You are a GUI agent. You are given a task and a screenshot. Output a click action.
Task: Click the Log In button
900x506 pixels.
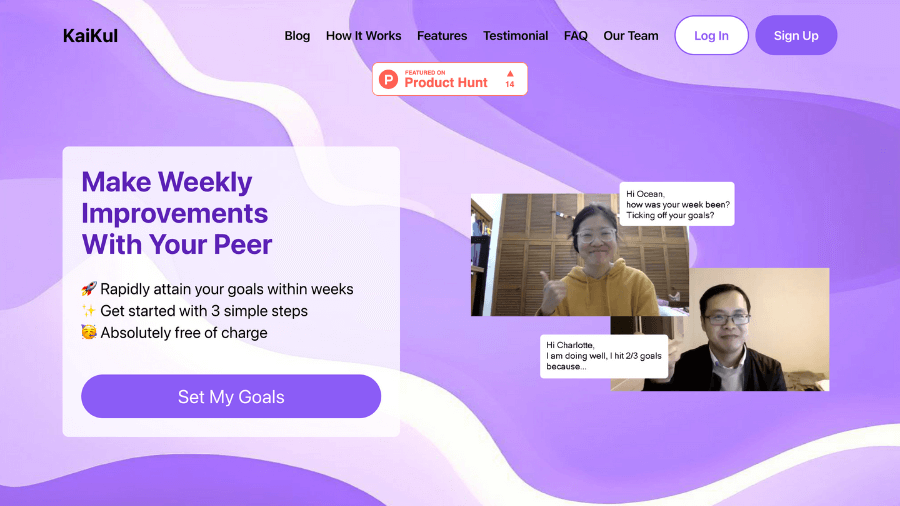711,36
